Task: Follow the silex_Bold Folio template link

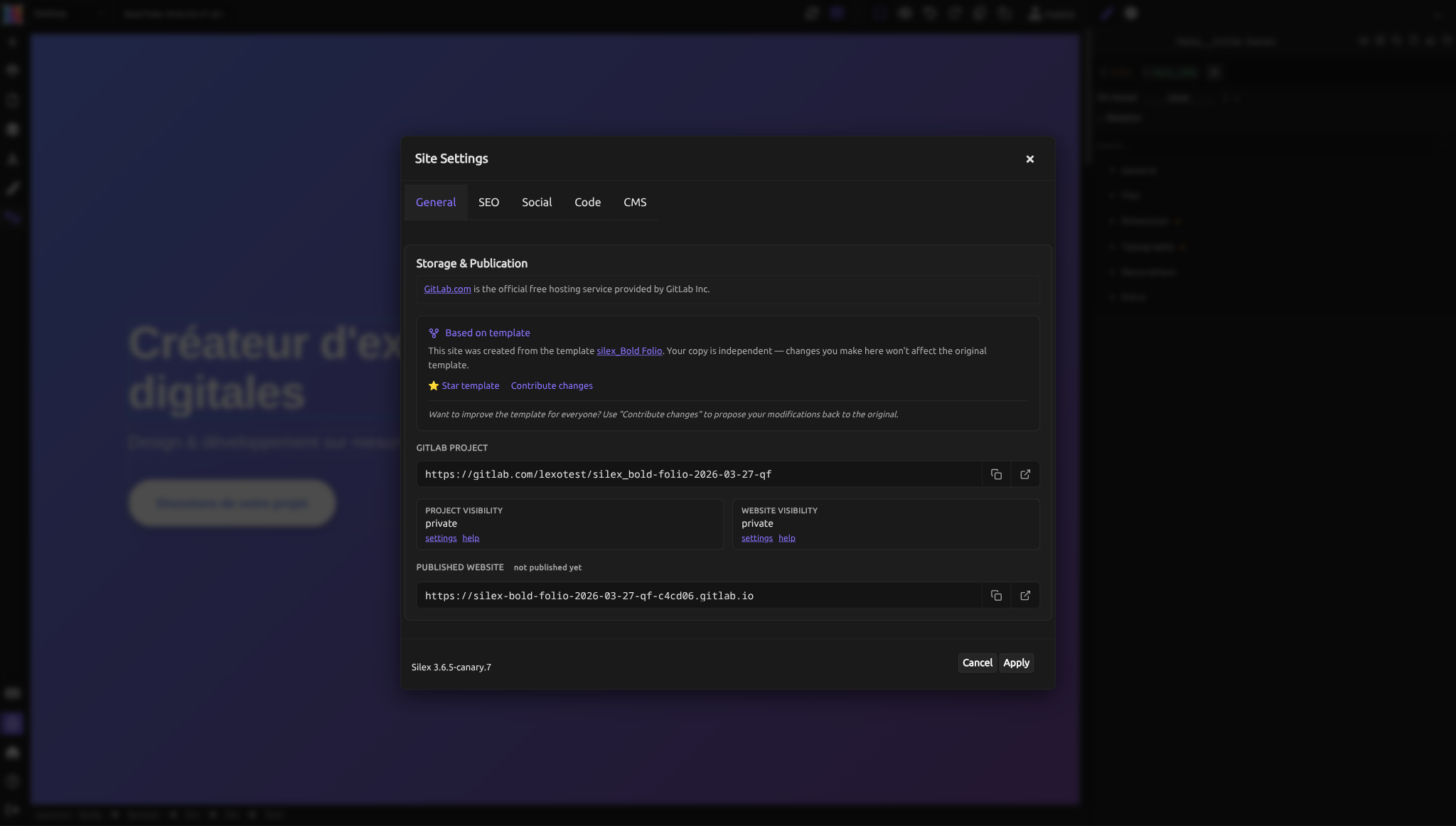Action: 628,350
